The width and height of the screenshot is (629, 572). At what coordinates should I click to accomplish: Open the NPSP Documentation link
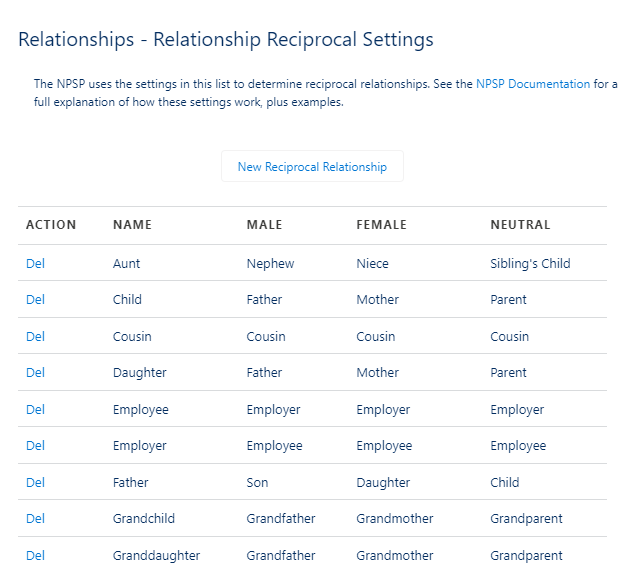(533, 84)
